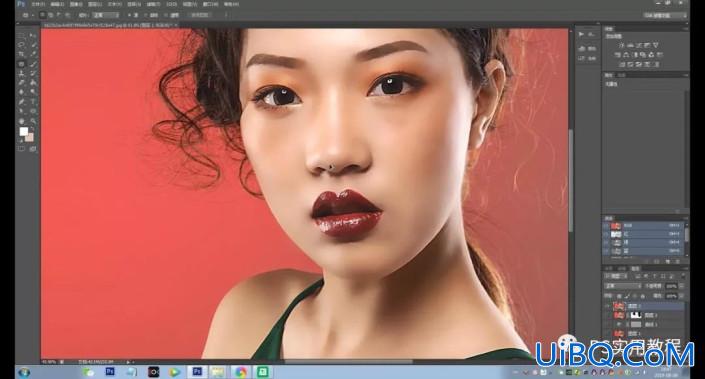This screenshot has width=705, height=379.
Task: Set the background color swatch
Action: pyautogui.click(x=29, y=137)
